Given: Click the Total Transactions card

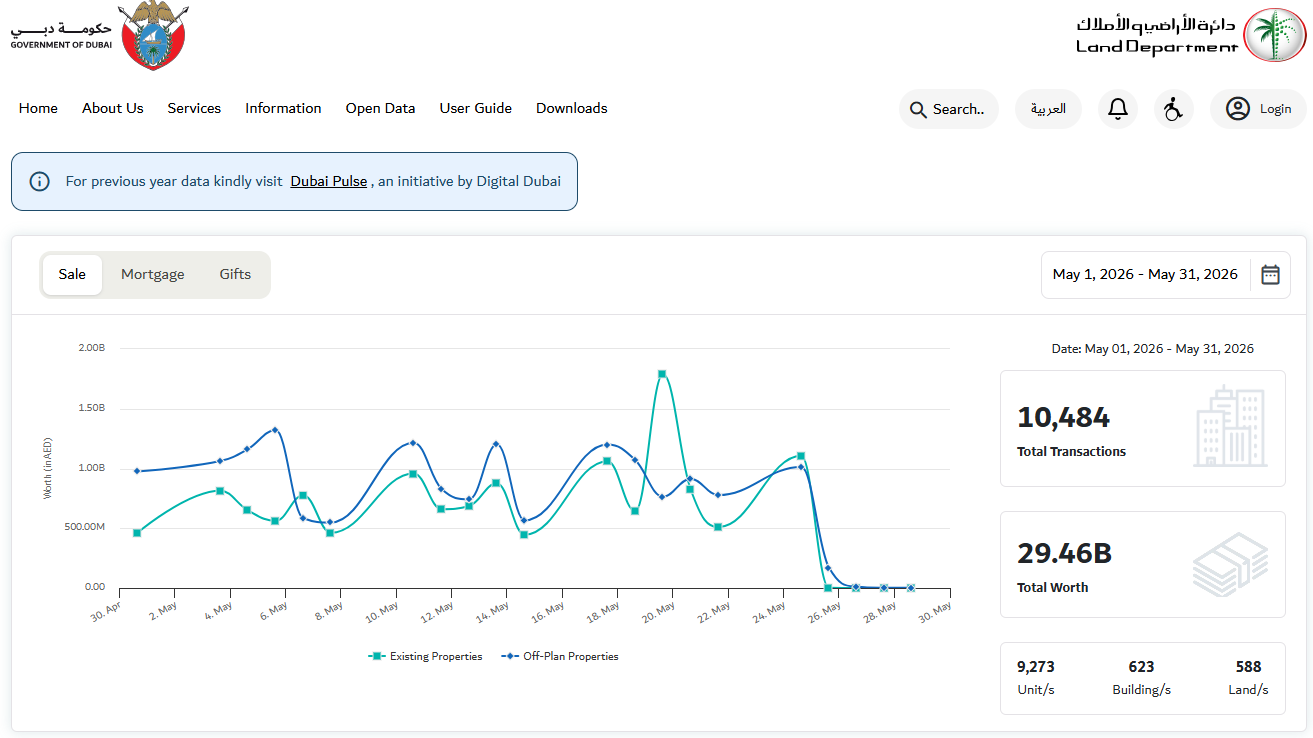Looking at the screenshot, I should click(x=1143, y=428).
